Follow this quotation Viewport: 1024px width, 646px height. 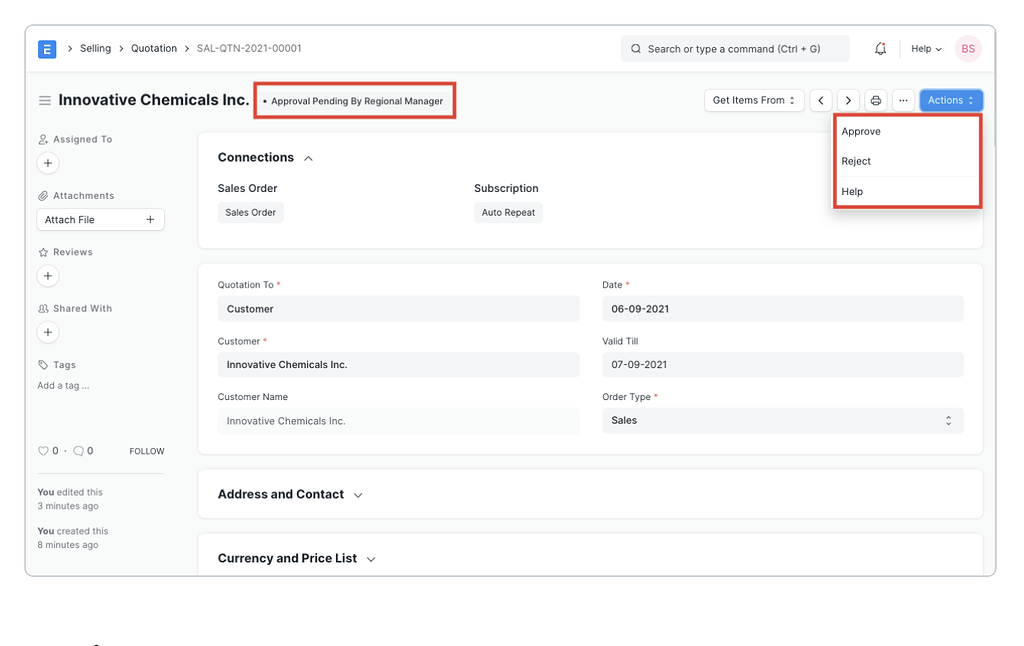[146, 451]
